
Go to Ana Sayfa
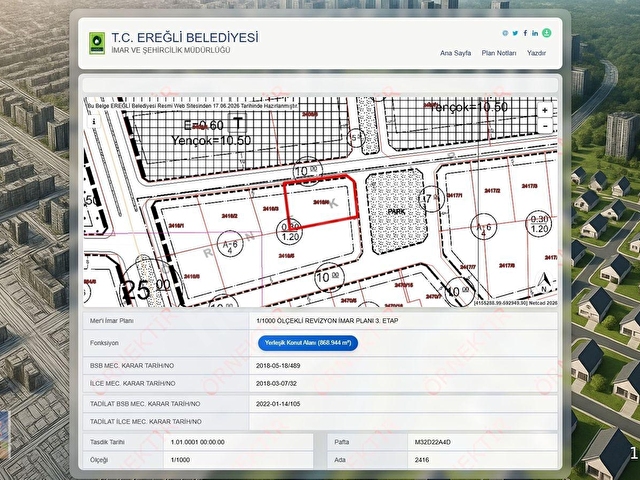click(456, 53)
